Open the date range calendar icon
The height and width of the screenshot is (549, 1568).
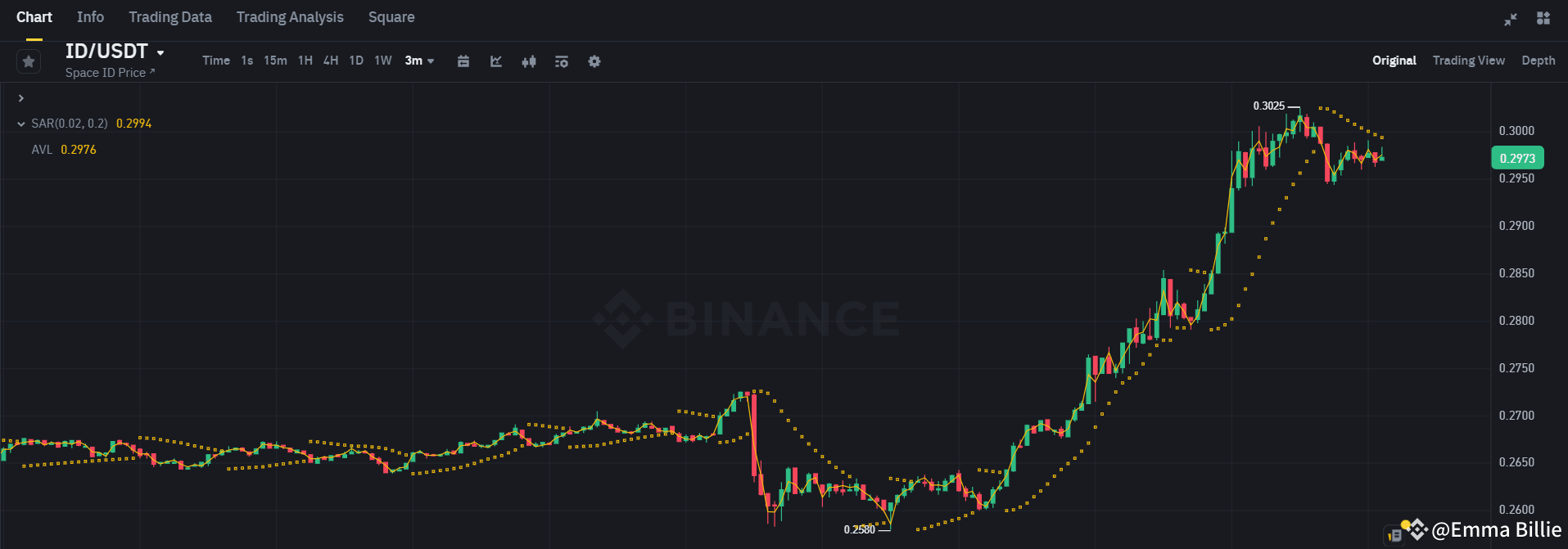(463, 61)
